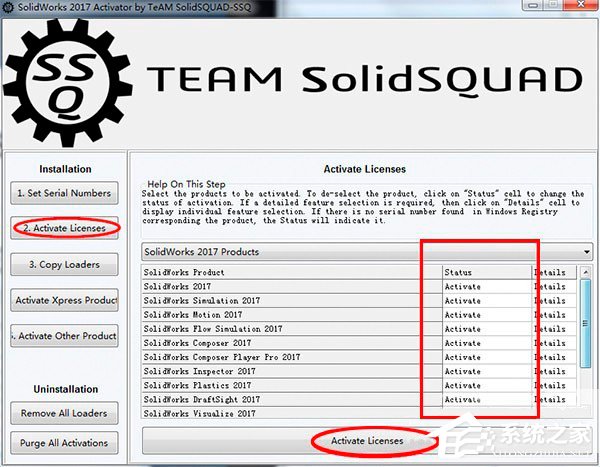Toggle Status cell for SolidWorks DraftSight 2017
Viewport: 600px width, 467px height.
click(x=487, y=400)
